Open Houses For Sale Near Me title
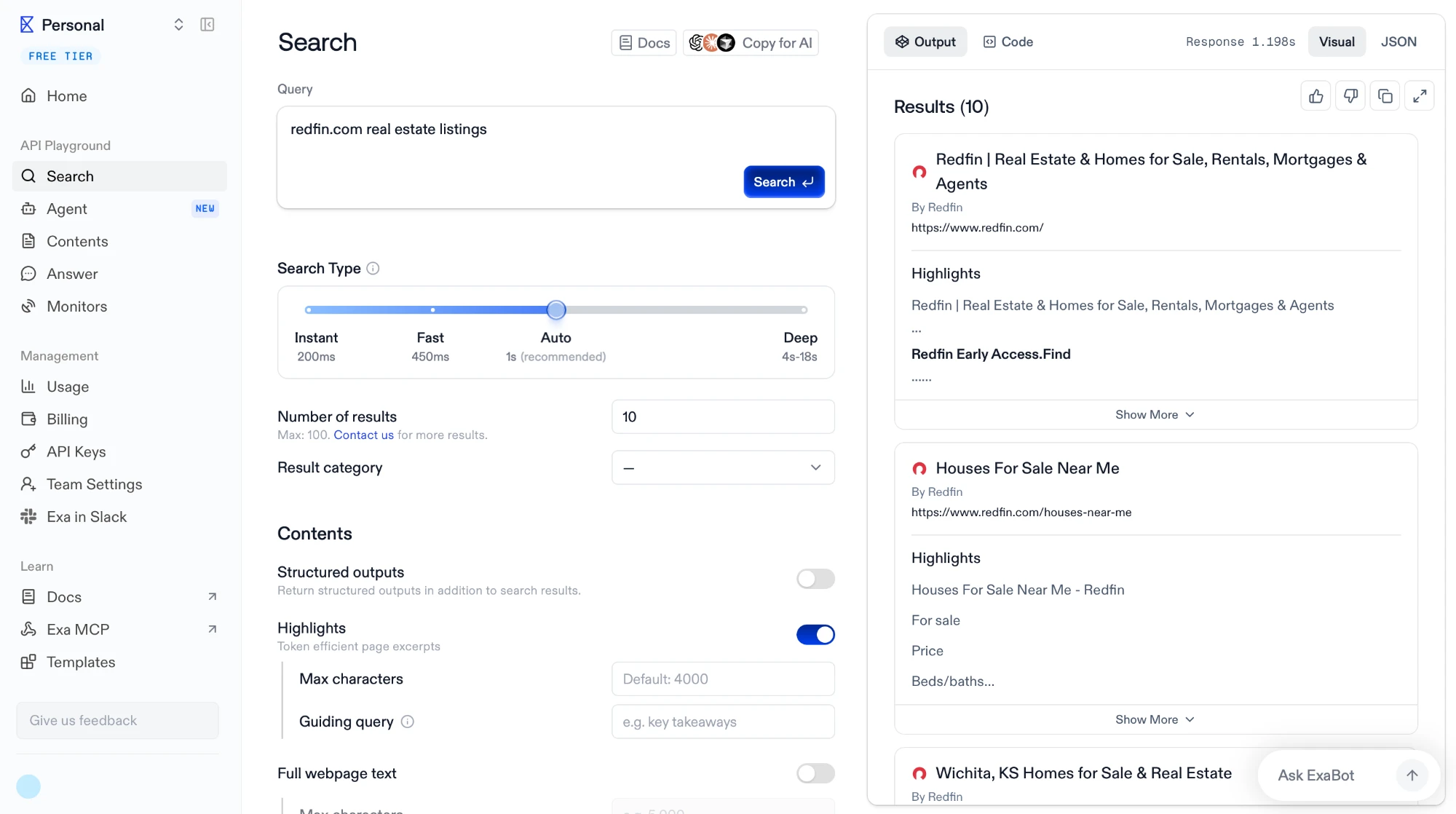 click(1027, 468)
